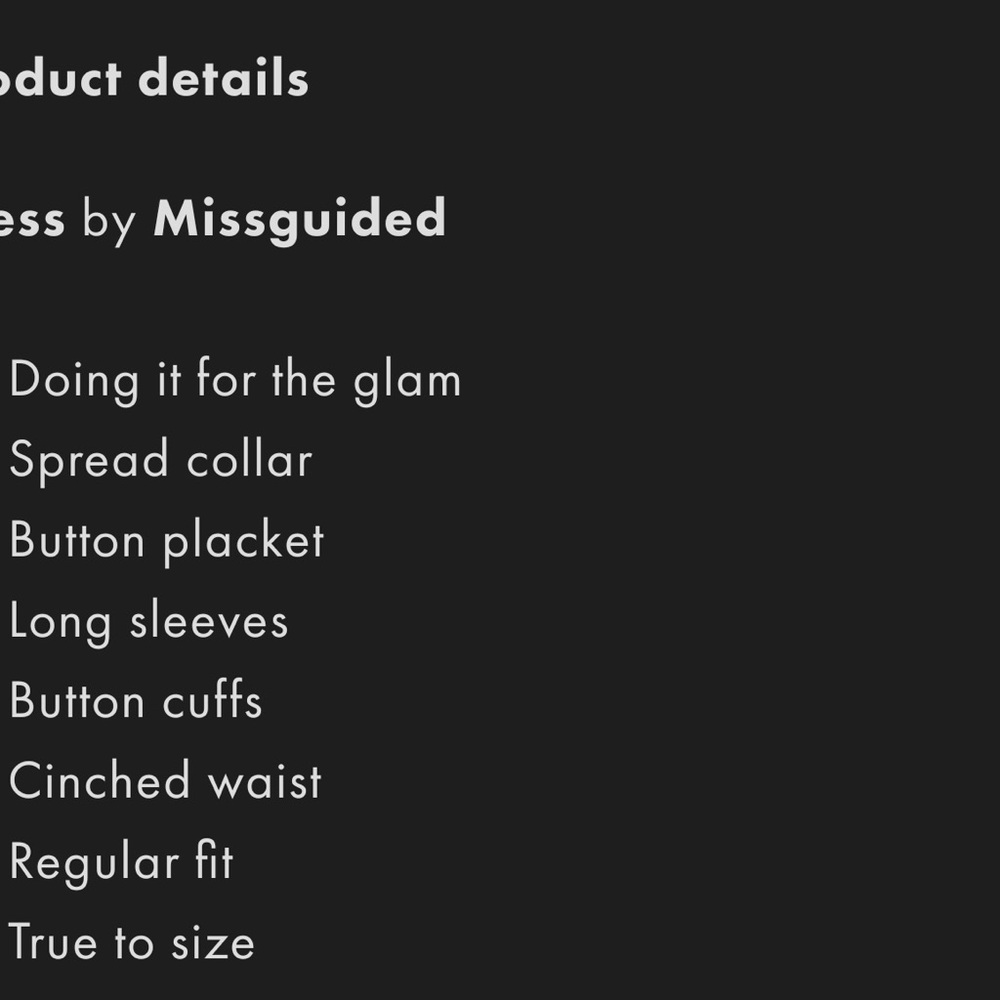Click the word 'placket'
1000x1000 pixels.
pyautogui.click(x=244, y=541)
